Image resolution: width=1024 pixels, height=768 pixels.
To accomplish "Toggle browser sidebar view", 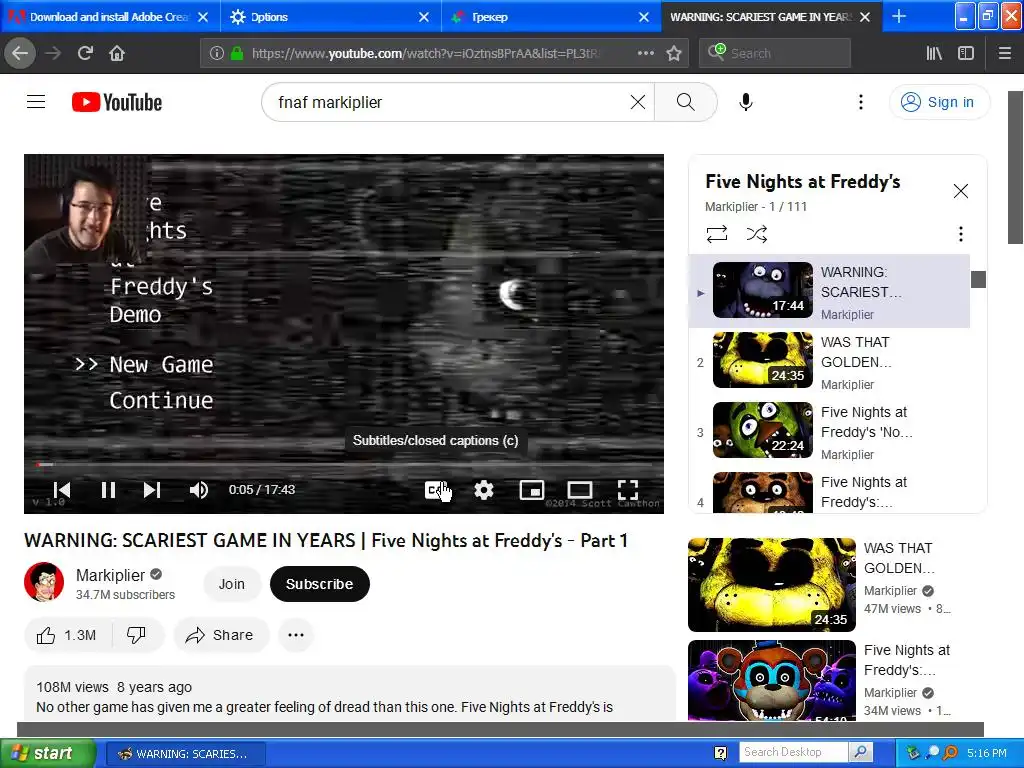I will (x=966, y=54).
